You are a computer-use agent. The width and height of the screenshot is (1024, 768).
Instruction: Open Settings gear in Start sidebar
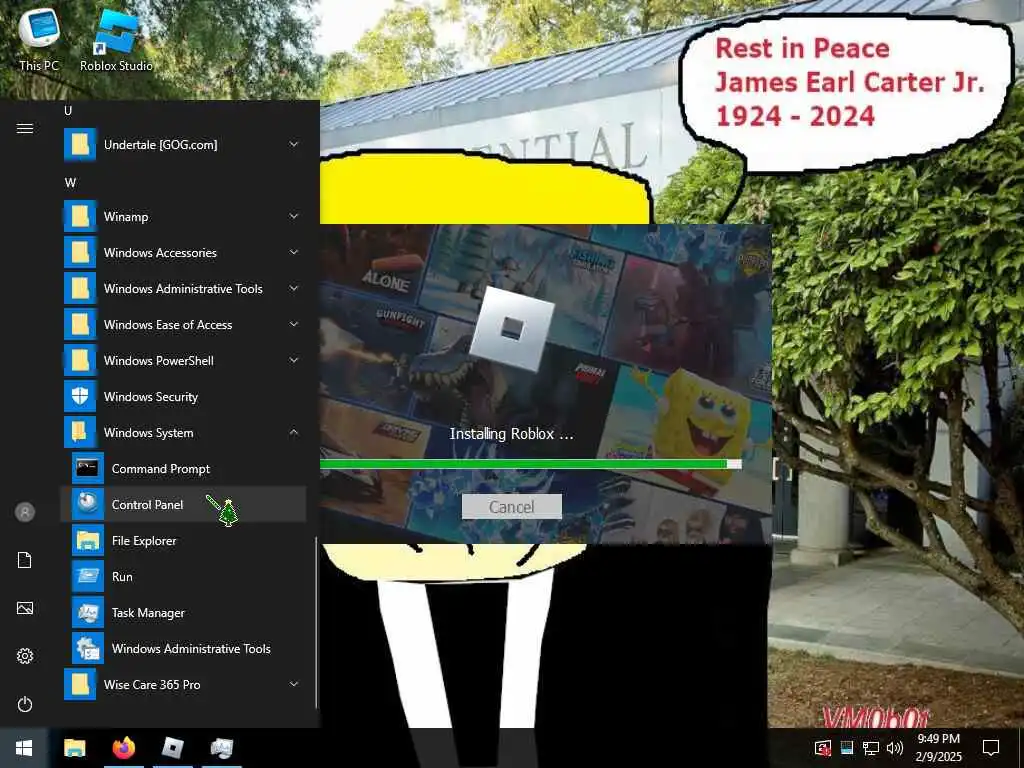25,656
